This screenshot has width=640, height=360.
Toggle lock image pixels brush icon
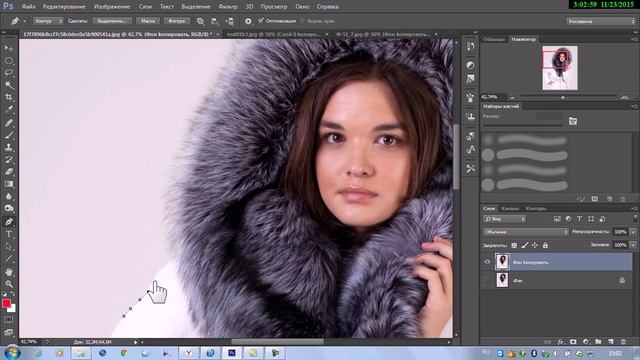point(525,245)
